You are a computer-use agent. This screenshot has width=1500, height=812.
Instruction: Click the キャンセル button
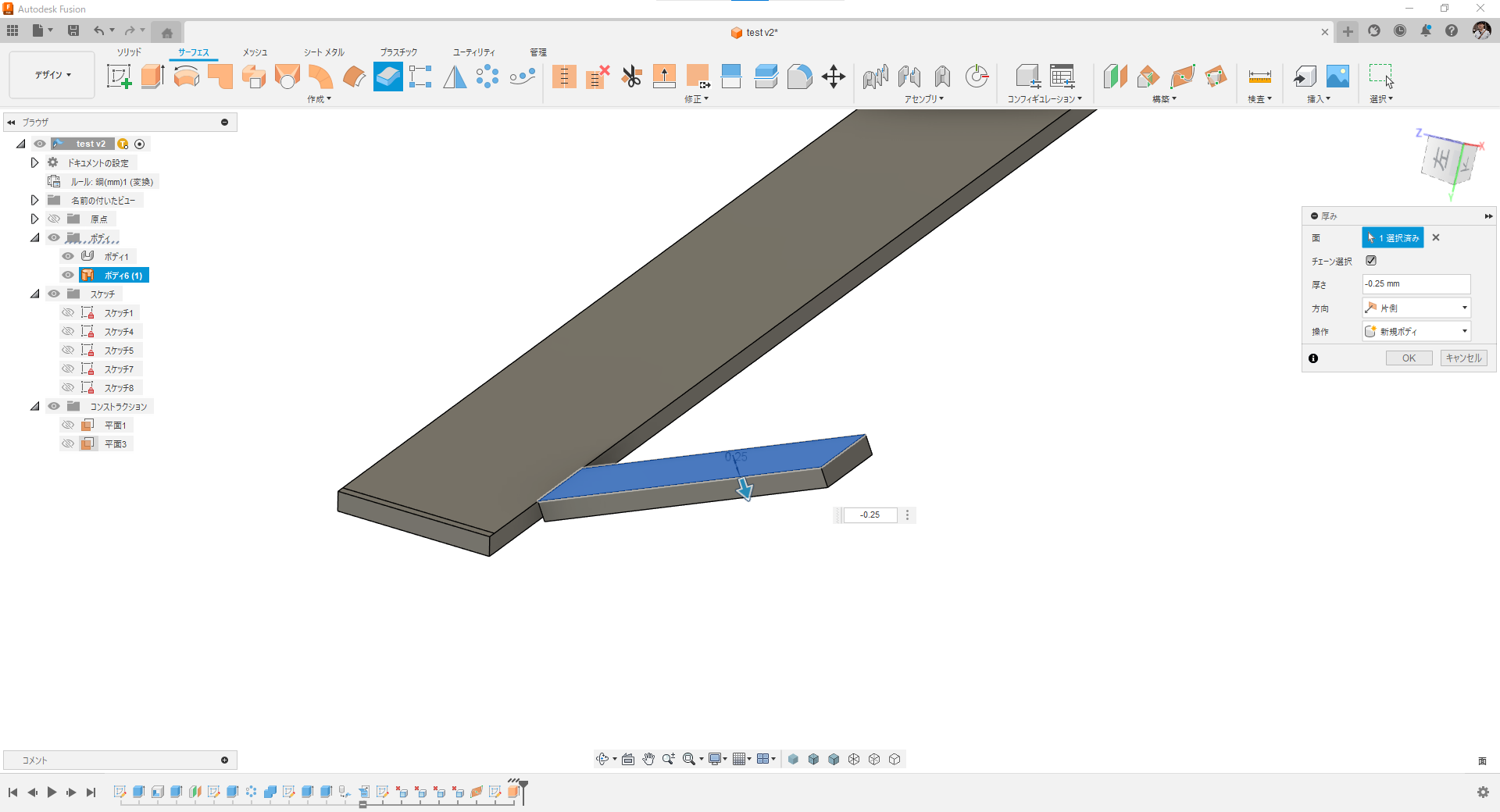coord(1463,358)
